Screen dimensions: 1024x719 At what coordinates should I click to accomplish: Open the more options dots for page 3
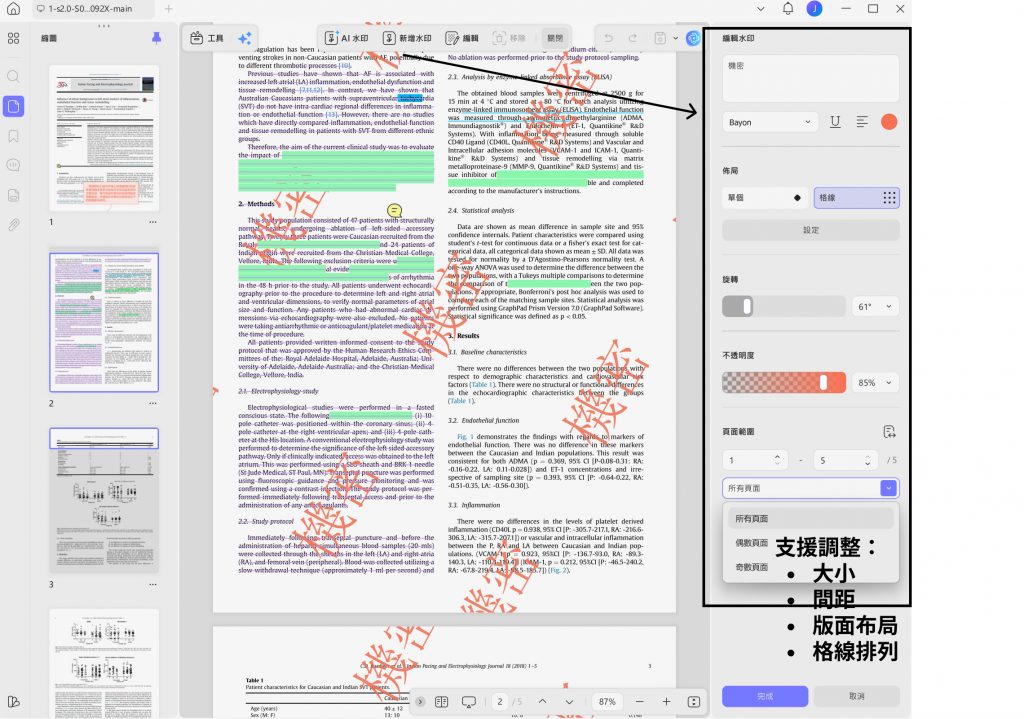tap(153, 584)
